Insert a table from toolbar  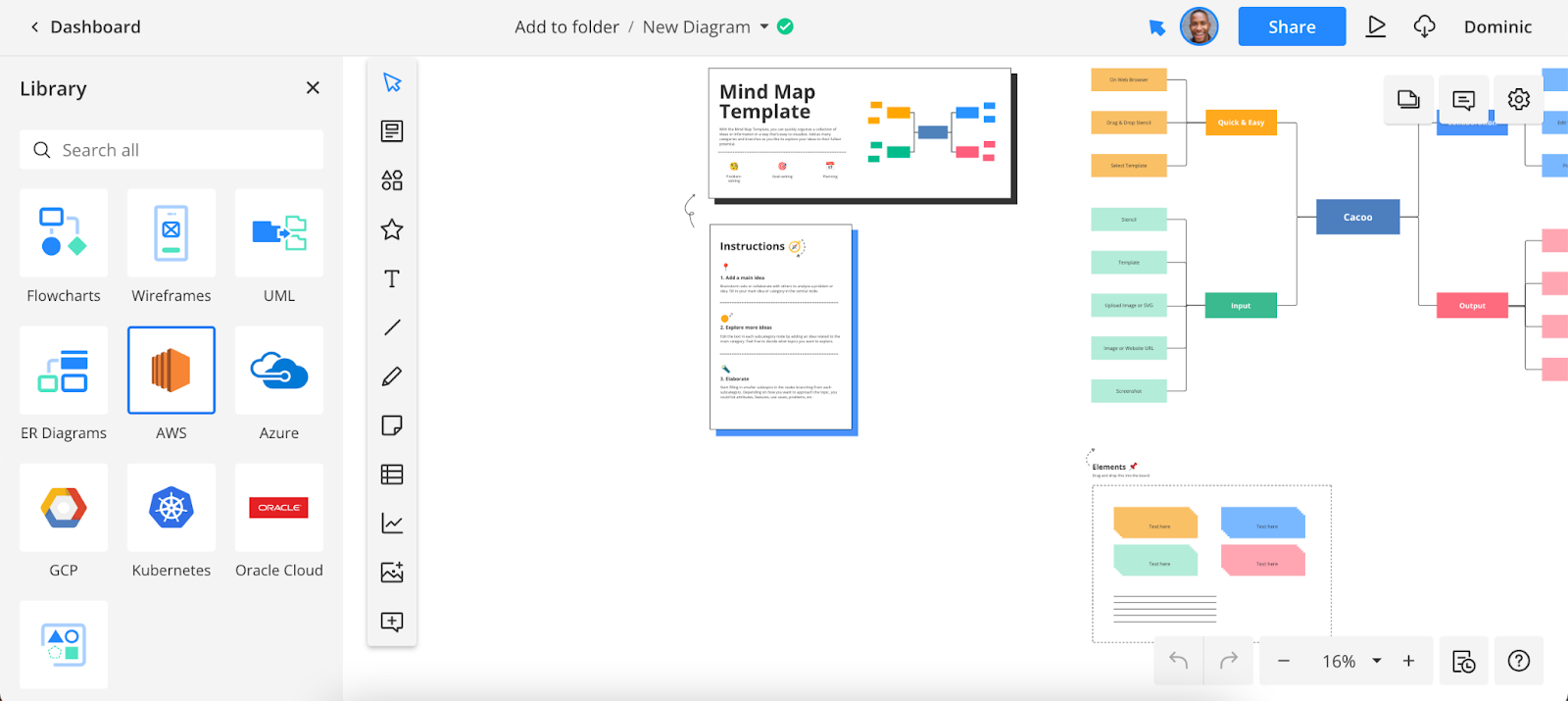392,475
